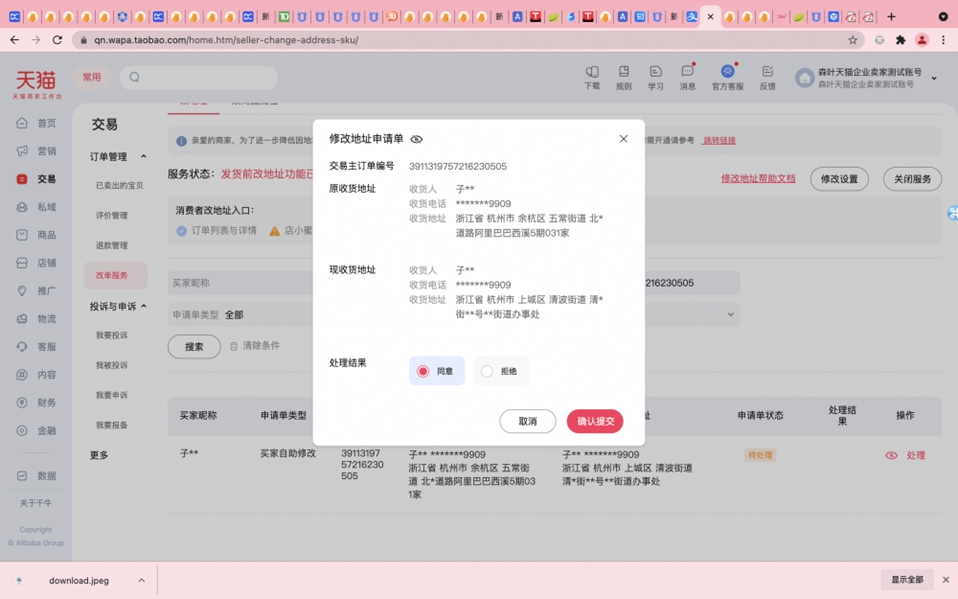Screen dimensions: 958x599
Task: Click the 天猫 Tmall logo
Action: click(x=37, y=84)
